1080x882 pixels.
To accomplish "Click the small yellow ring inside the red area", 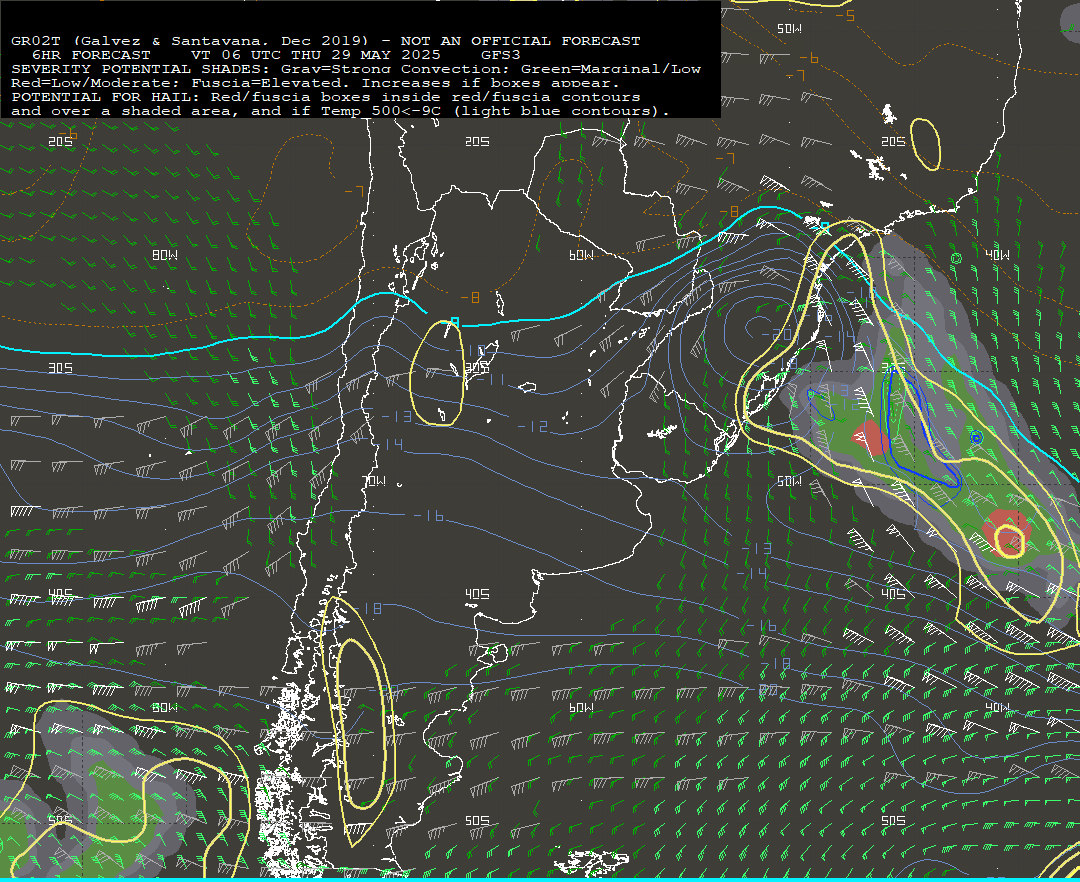I will [x=1010, y=540].
